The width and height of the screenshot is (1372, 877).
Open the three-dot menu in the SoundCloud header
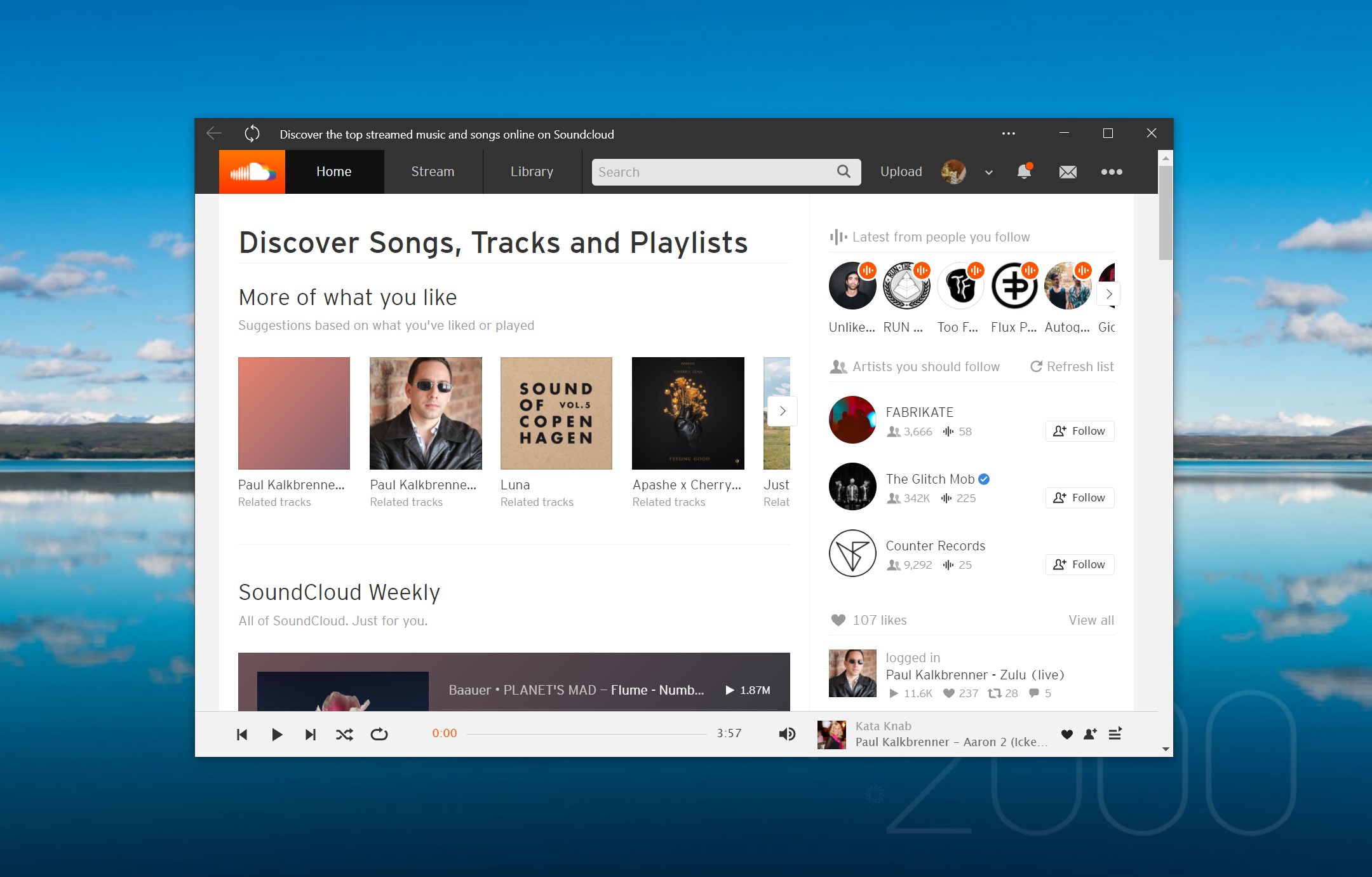[1112, 172]
